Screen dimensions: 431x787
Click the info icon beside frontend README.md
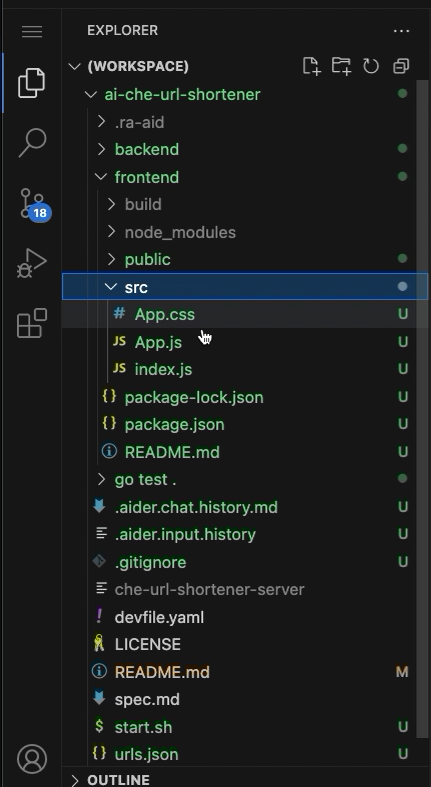[109, 451]
